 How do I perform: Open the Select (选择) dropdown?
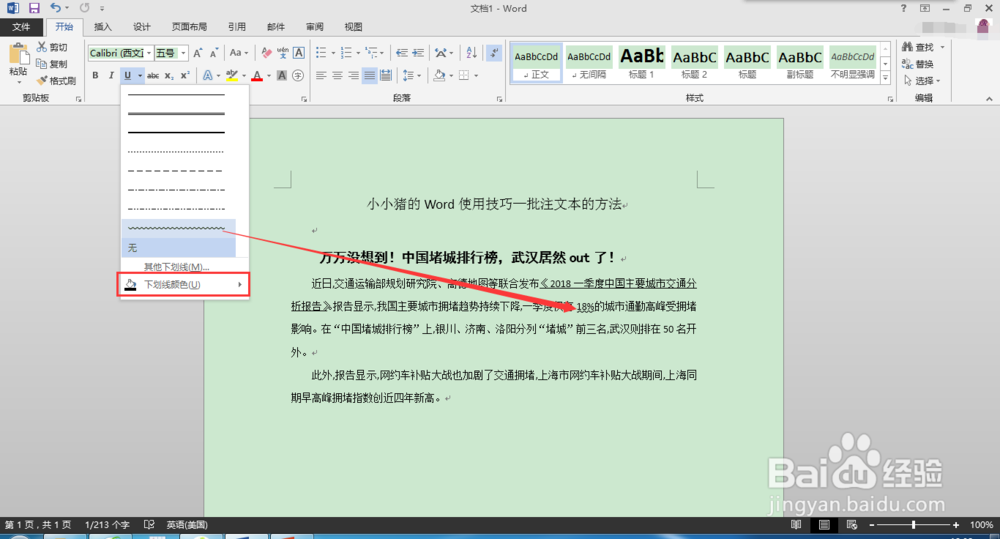[x=922, y=80]
